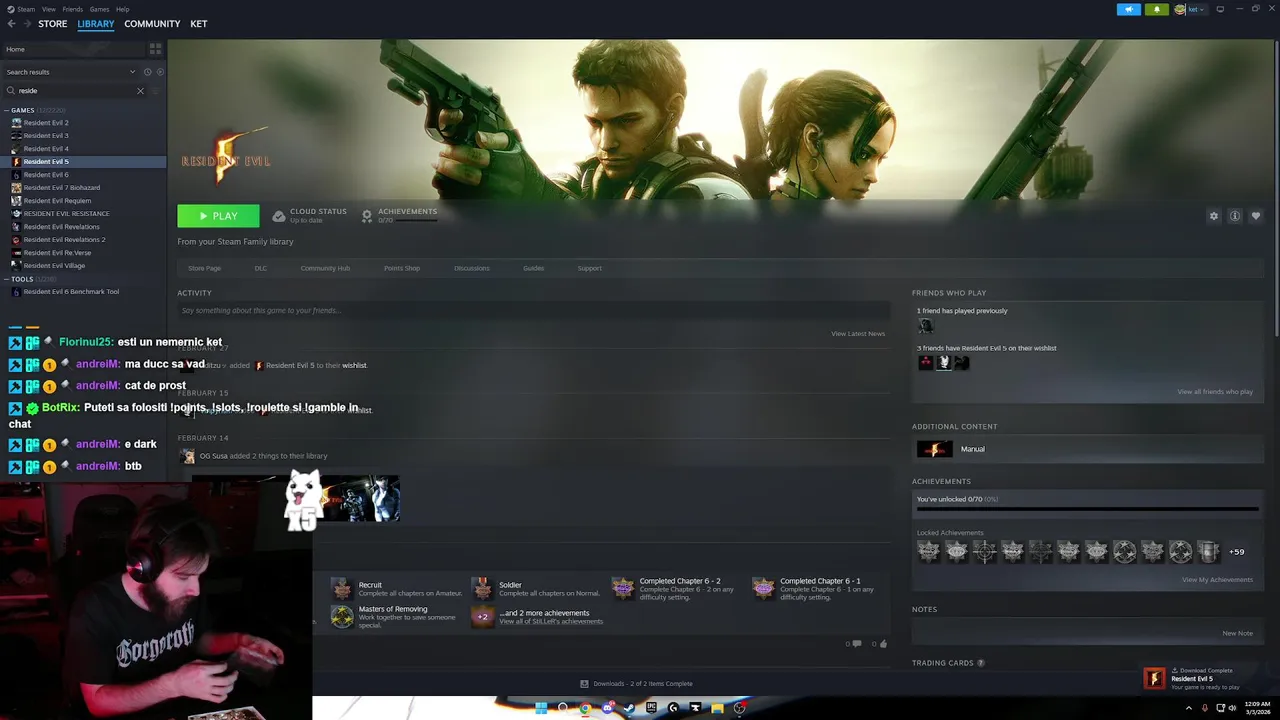This screenshot has height=720, width=1280.
Task: Open the Downloads status bar
Action: pyautogui.click(x=636, y=684)
